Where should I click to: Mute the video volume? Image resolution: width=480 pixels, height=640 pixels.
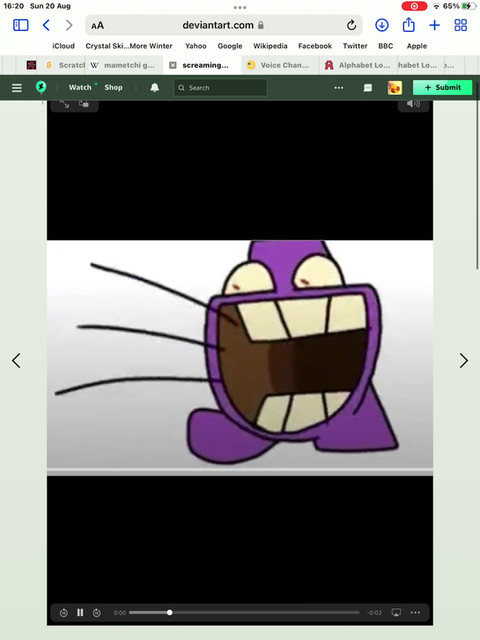(x=413, y=104)
